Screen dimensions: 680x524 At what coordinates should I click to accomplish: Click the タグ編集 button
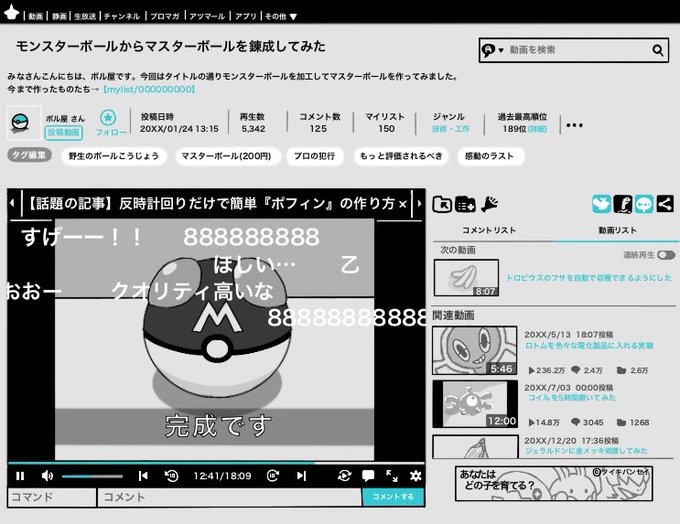point(29,155)
